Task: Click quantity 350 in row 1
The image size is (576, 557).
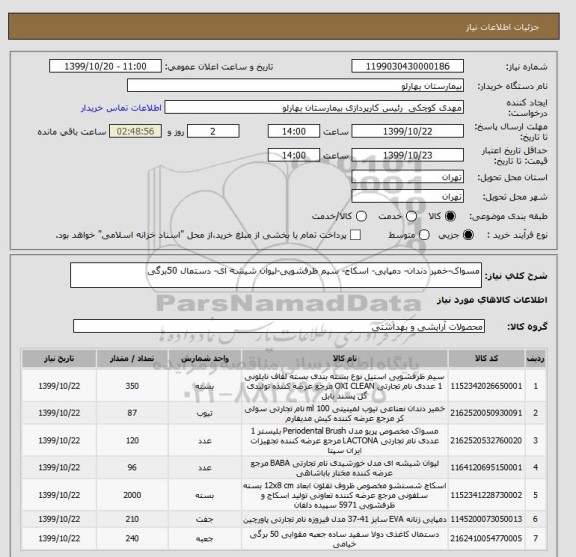Action: click(x=132, y=386)
